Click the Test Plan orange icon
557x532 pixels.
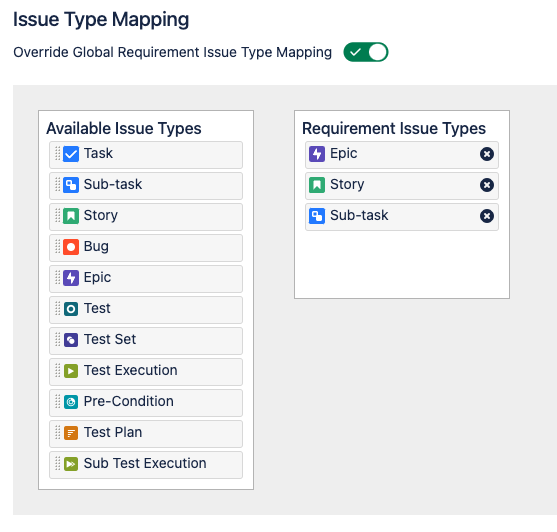click(71, 433)
